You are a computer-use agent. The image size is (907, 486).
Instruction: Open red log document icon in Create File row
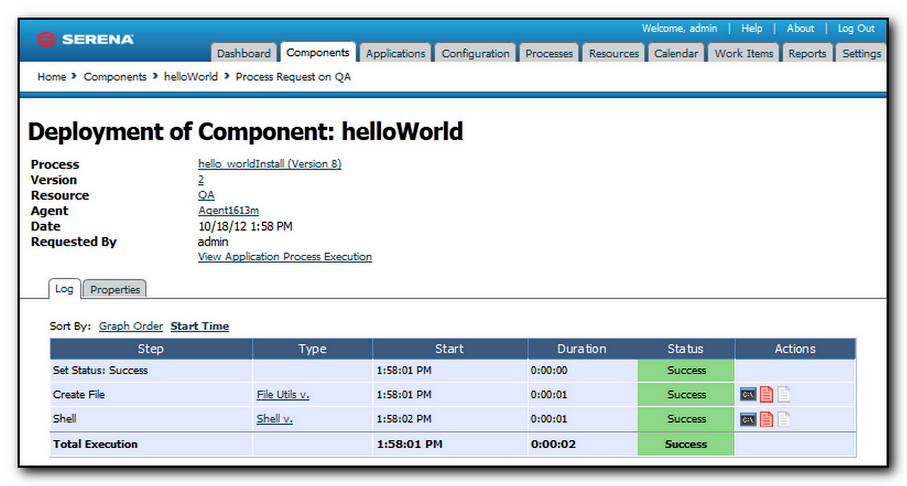(x=766, y=395)
